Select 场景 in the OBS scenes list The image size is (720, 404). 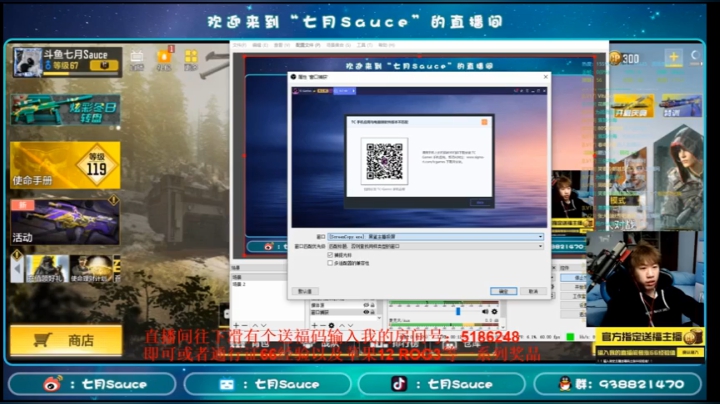pos(259,277)
